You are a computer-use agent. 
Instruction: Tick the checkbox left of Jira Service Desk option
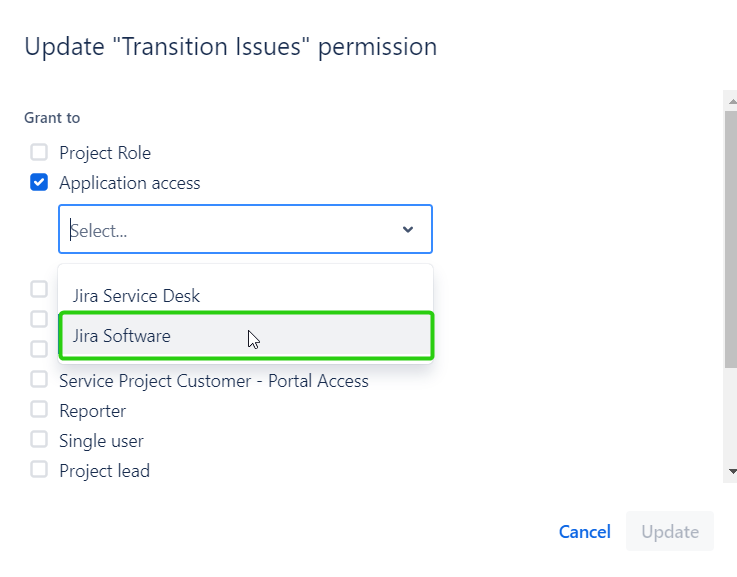point(39,289)
